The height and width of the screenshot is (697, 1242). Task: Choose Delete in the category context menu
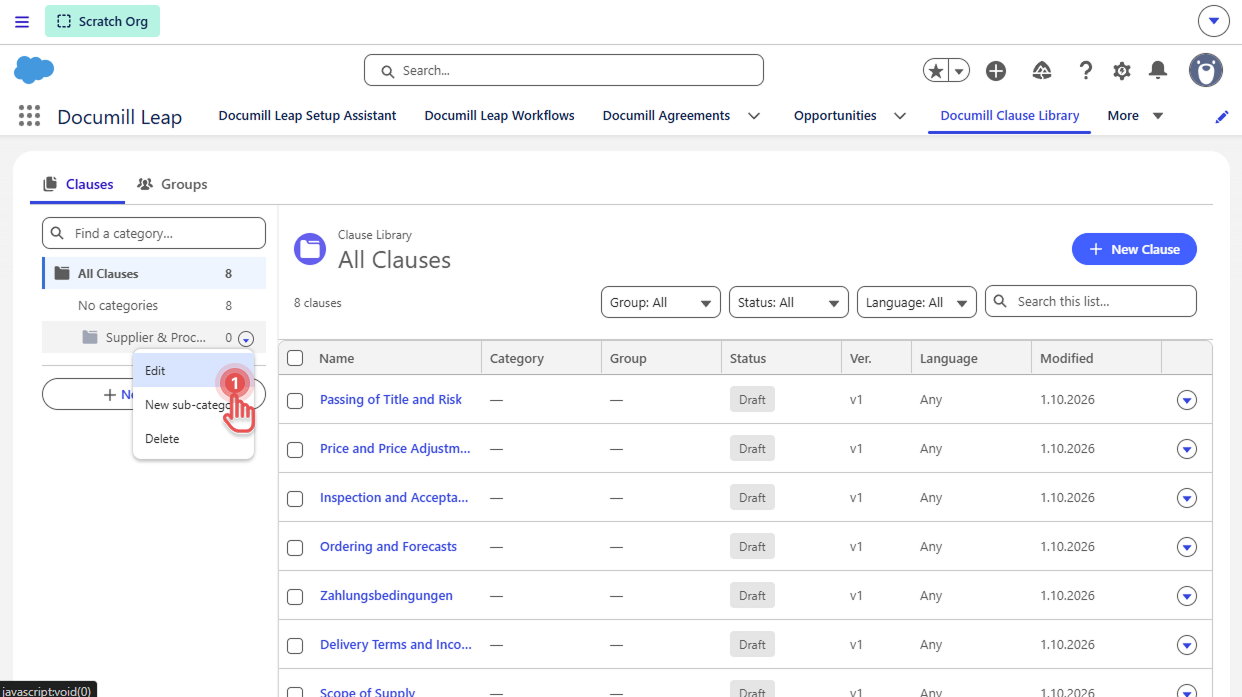point(193,439)
